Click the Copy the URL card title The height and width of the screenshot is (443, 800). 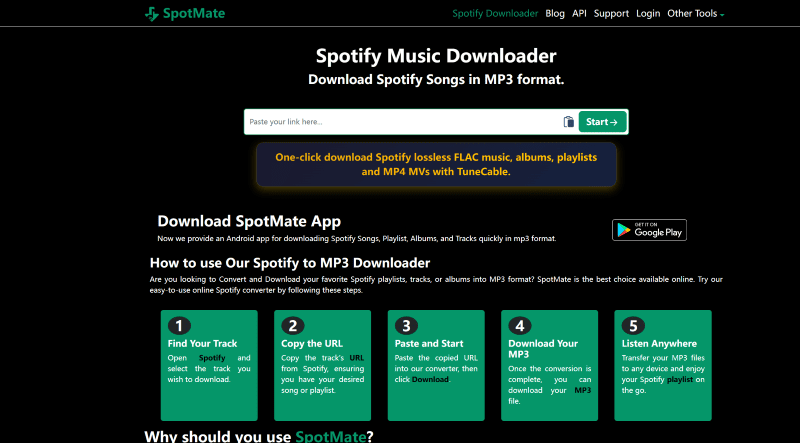click(x=312, y=343)
